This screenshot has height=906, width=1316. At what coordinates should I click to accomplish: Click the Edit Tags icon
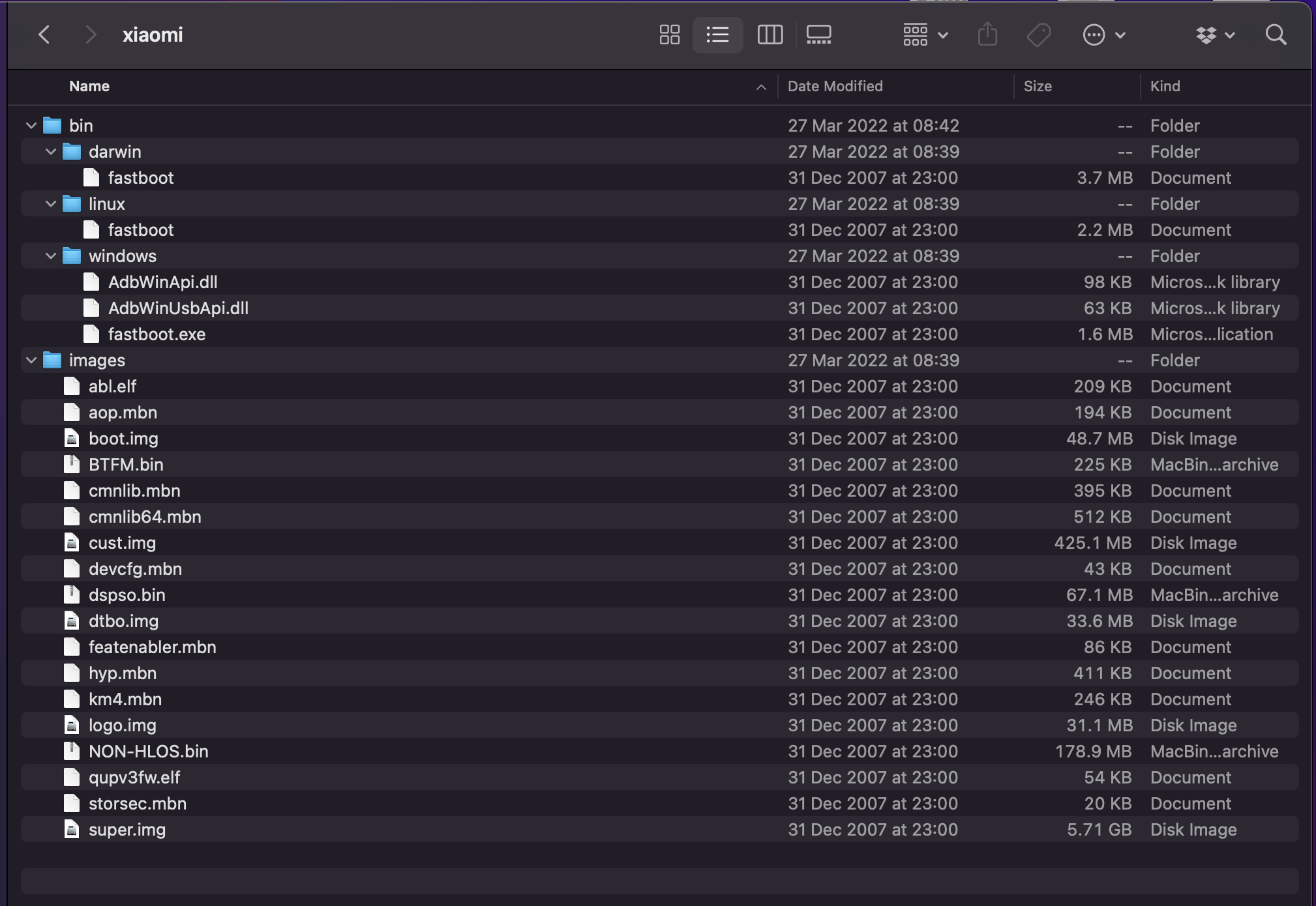(x=1039, y=35)
